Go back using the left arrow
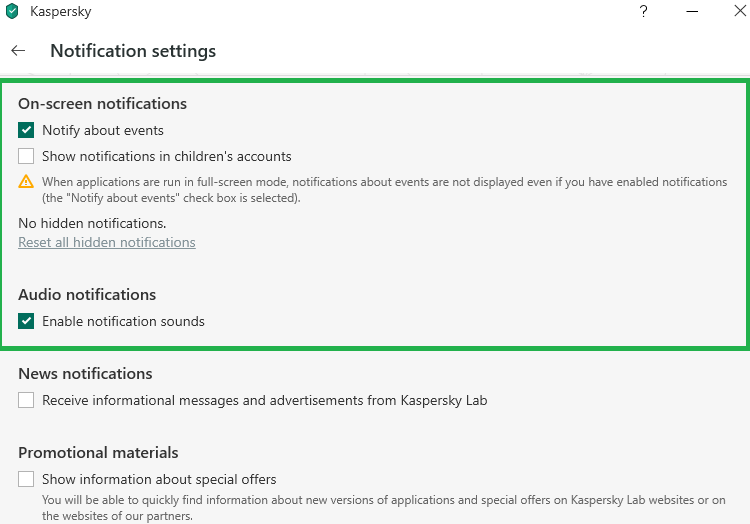This screenshot has width=750, height=524. (18, 50)
